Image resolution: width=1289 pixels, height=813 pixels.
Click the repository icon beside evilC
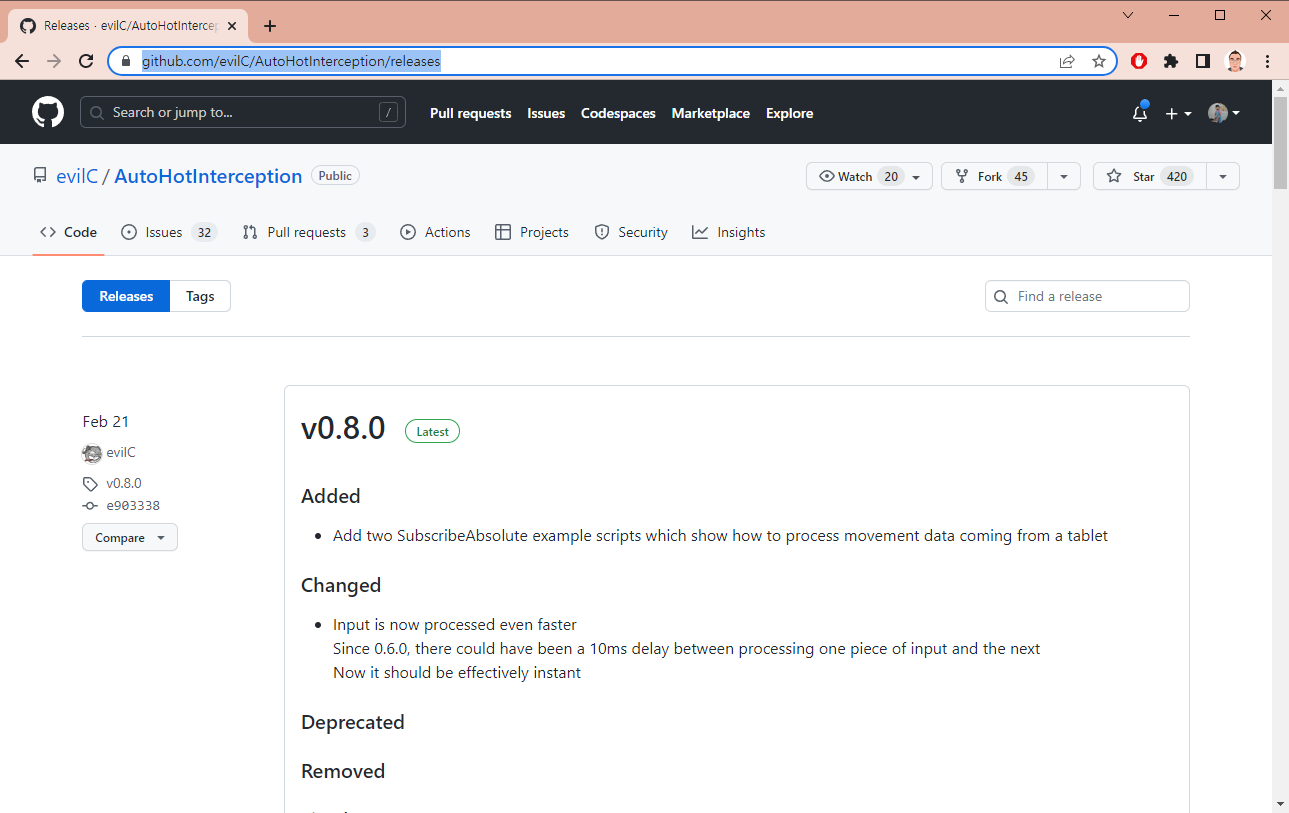tap(40, 176)
